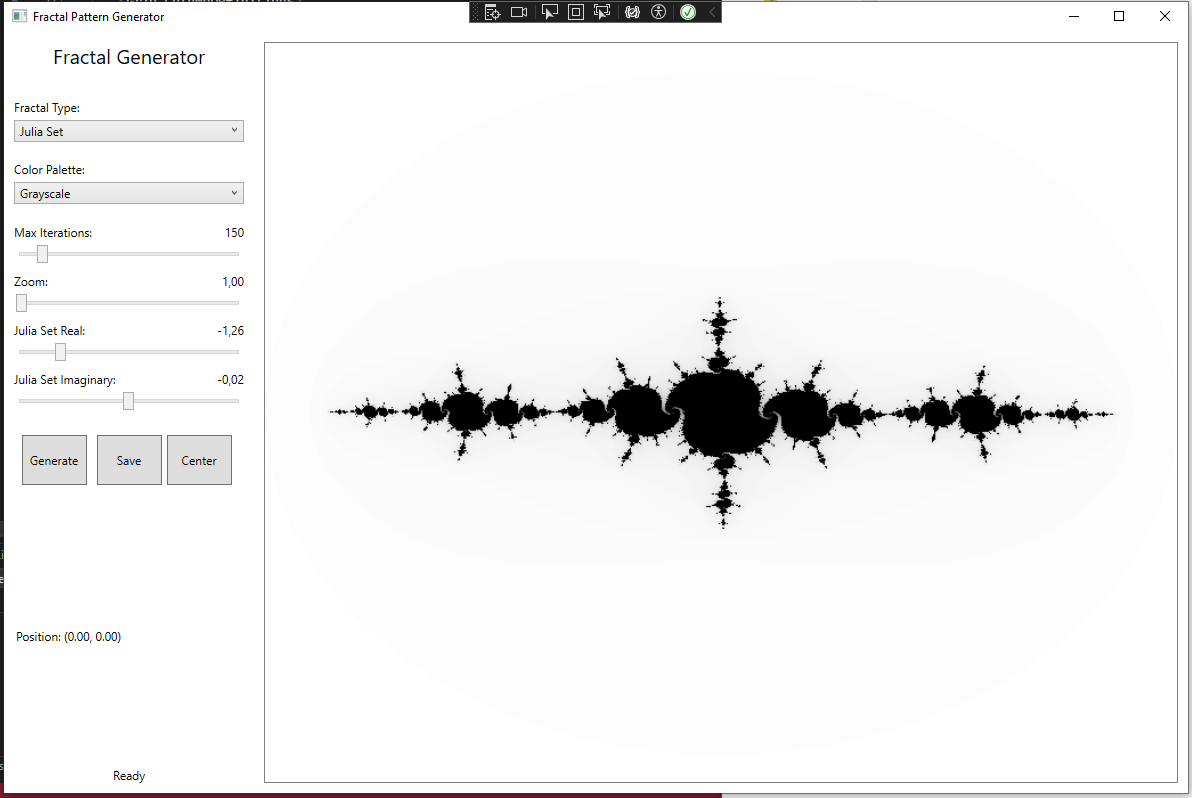Save the current fractal image
1192x798 pixels.
click(x=129, y=460)
